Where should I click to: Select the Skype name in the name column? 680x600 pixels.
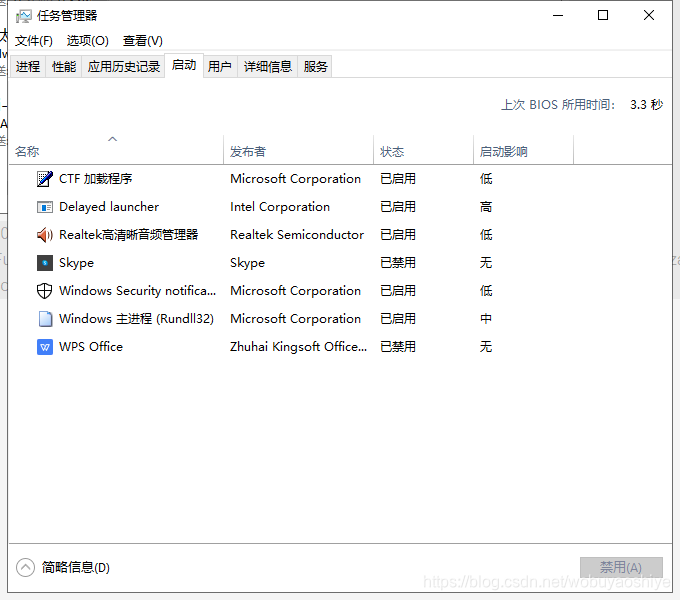pos(76,263)
